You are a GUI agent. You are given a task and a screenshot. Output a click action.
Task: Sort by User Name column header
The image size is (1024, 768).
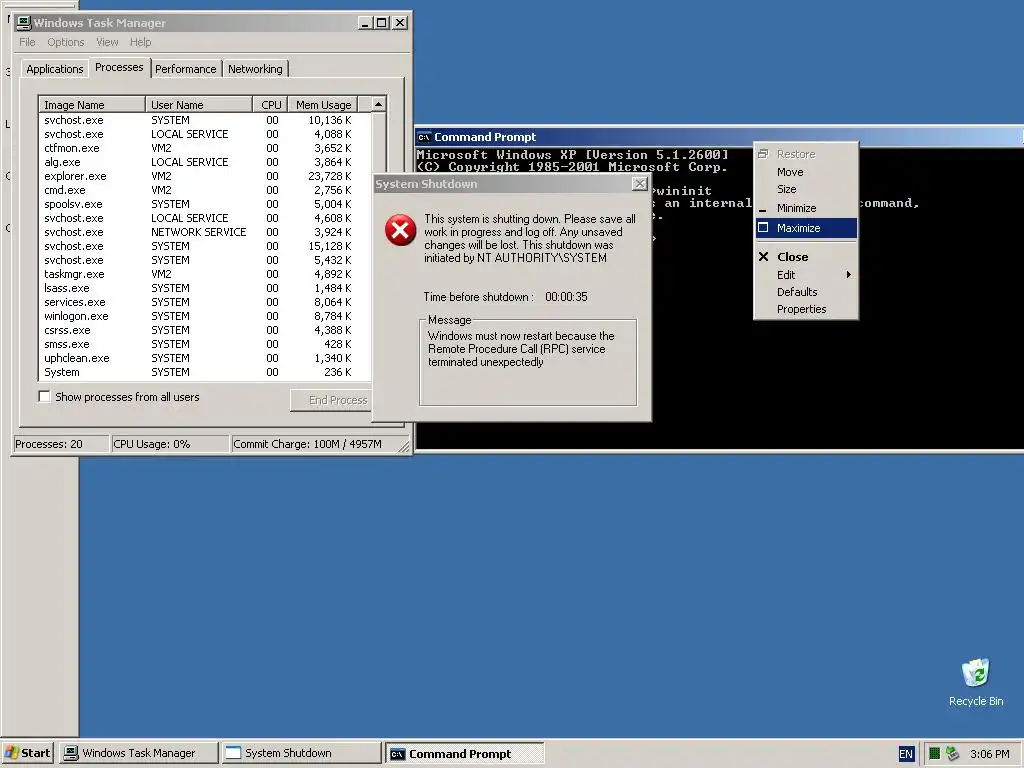click(199, 104)
